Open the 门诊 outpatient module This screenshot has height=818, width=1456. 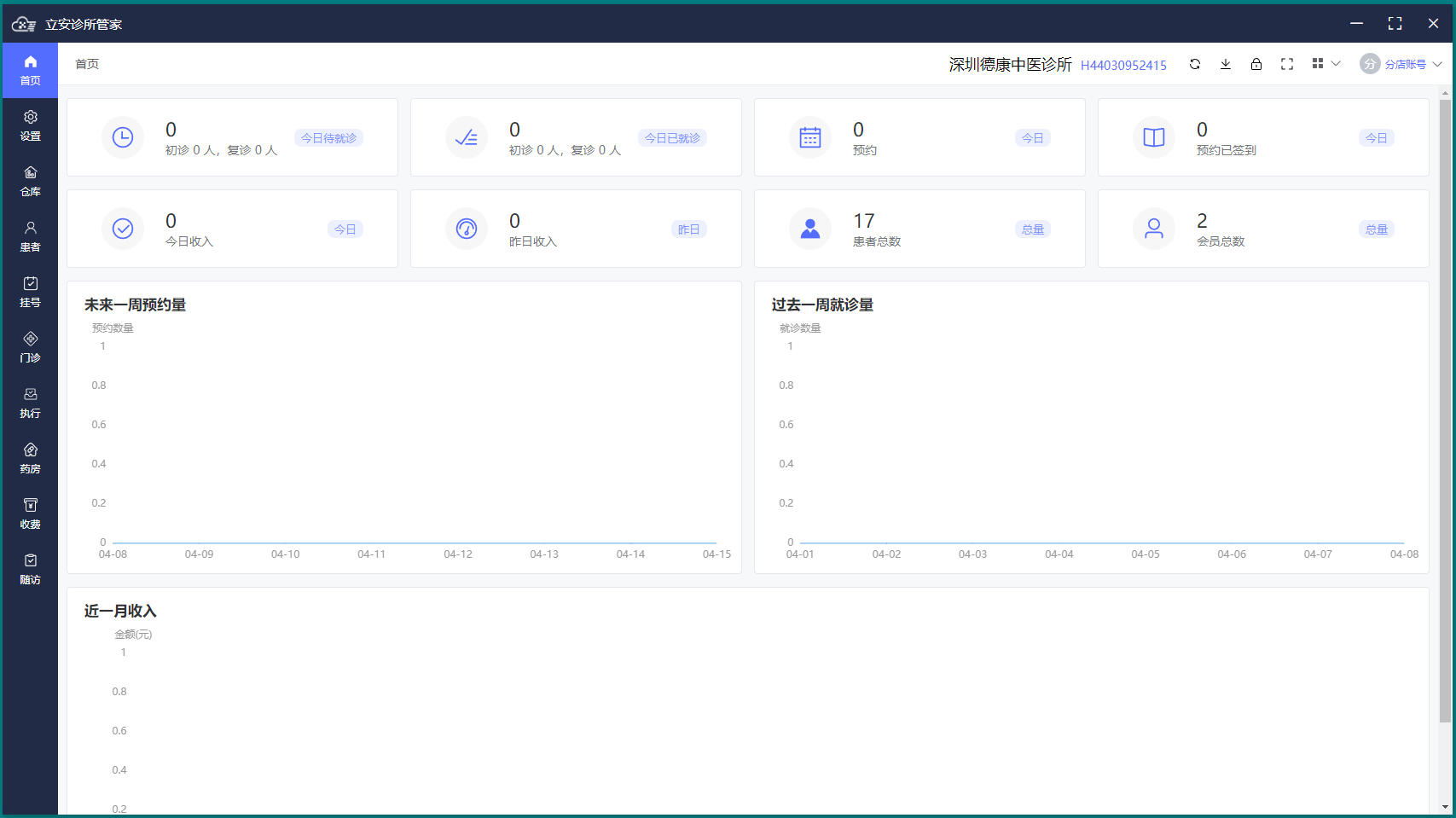pos(30,347)
